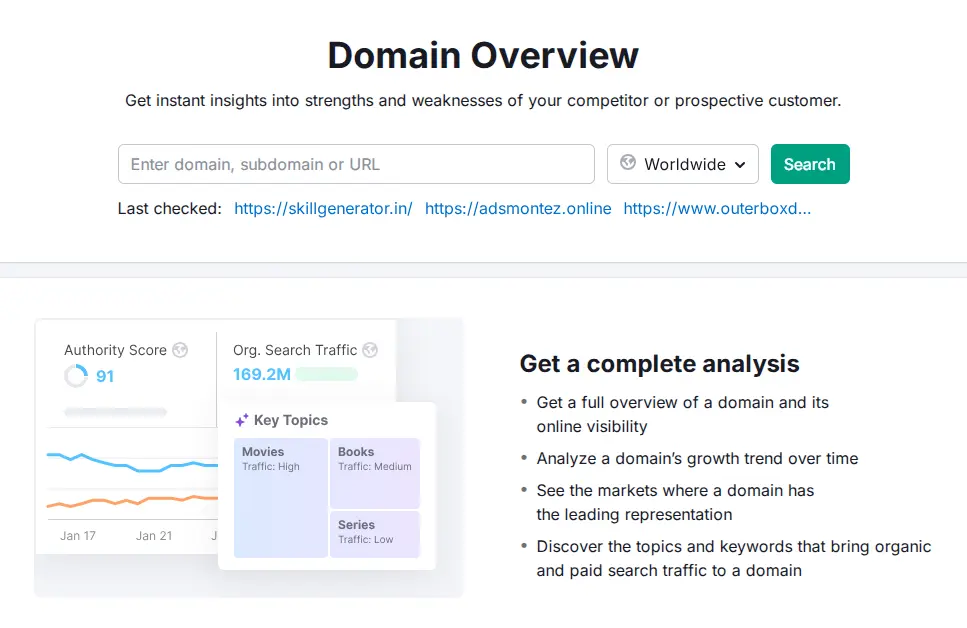Open the adsmontez.online last checked link
This screenshot has width=967, height=628.
(518, 209)
